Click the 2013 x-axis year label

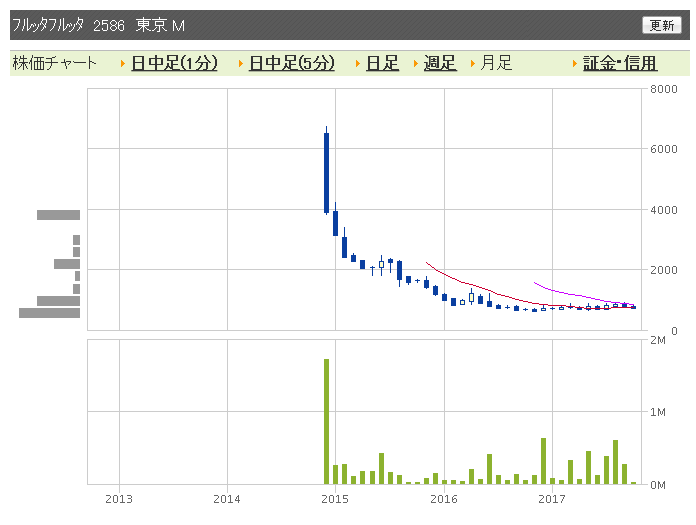(119, 499)
